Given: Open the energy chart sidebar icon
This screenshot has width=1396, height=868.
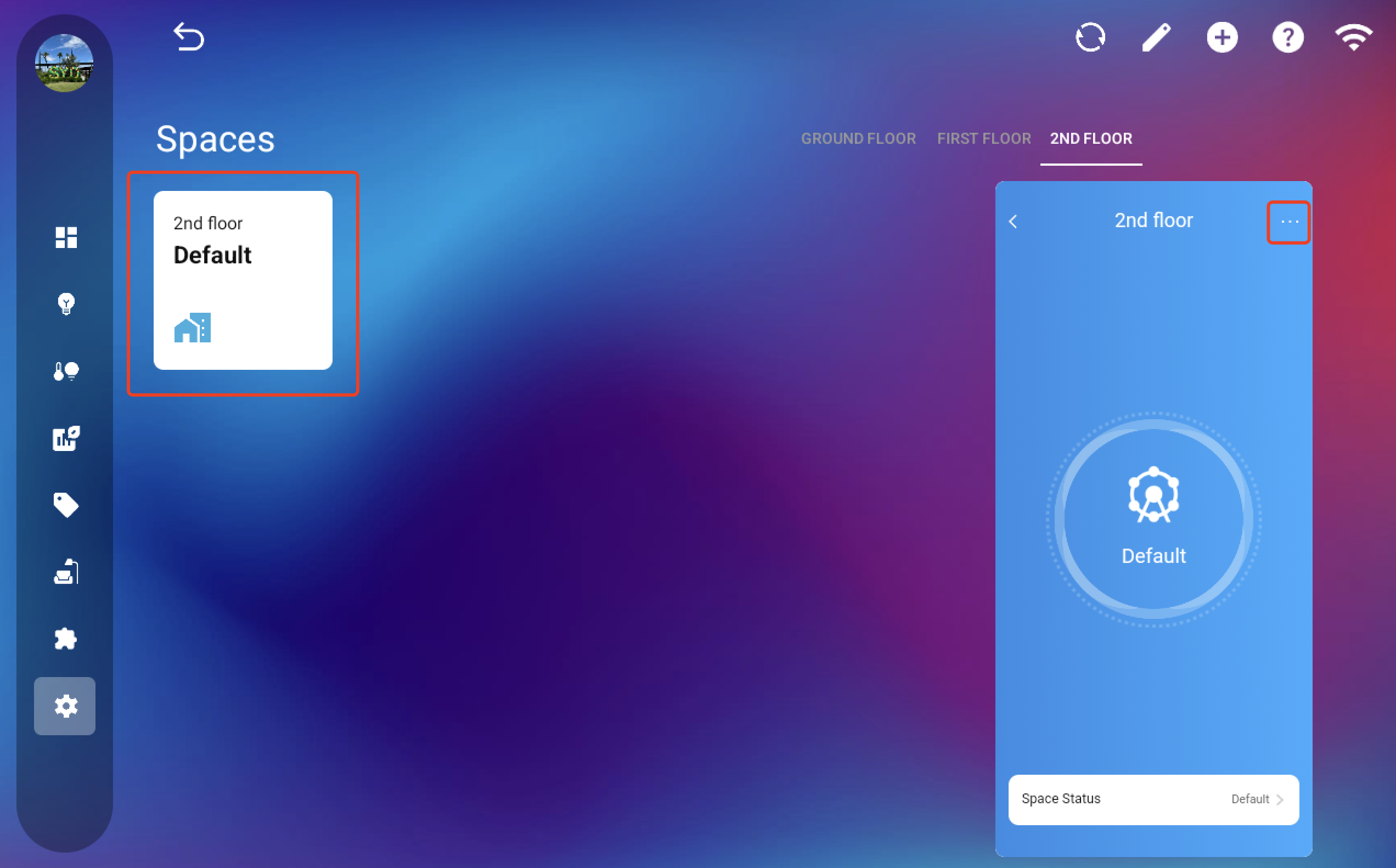Looking at the screenshot, I should [x=65, y=438].
